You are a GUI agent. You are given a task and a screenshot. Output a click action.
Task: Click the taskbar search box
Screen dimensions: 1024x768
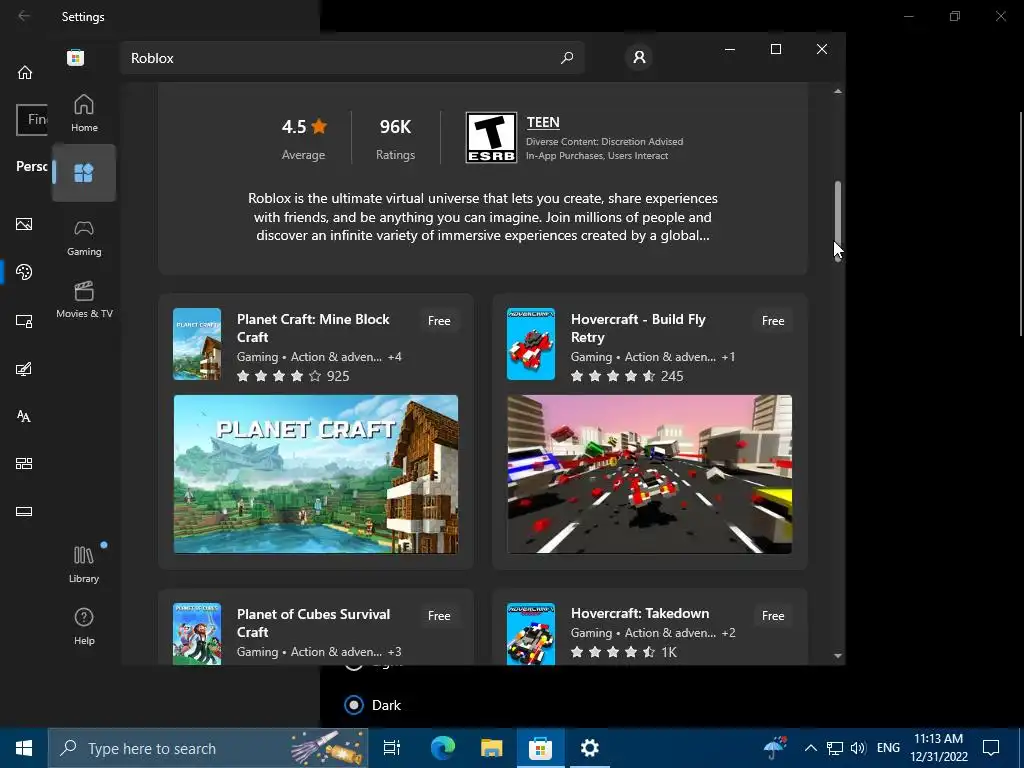(x=208, y=748)
